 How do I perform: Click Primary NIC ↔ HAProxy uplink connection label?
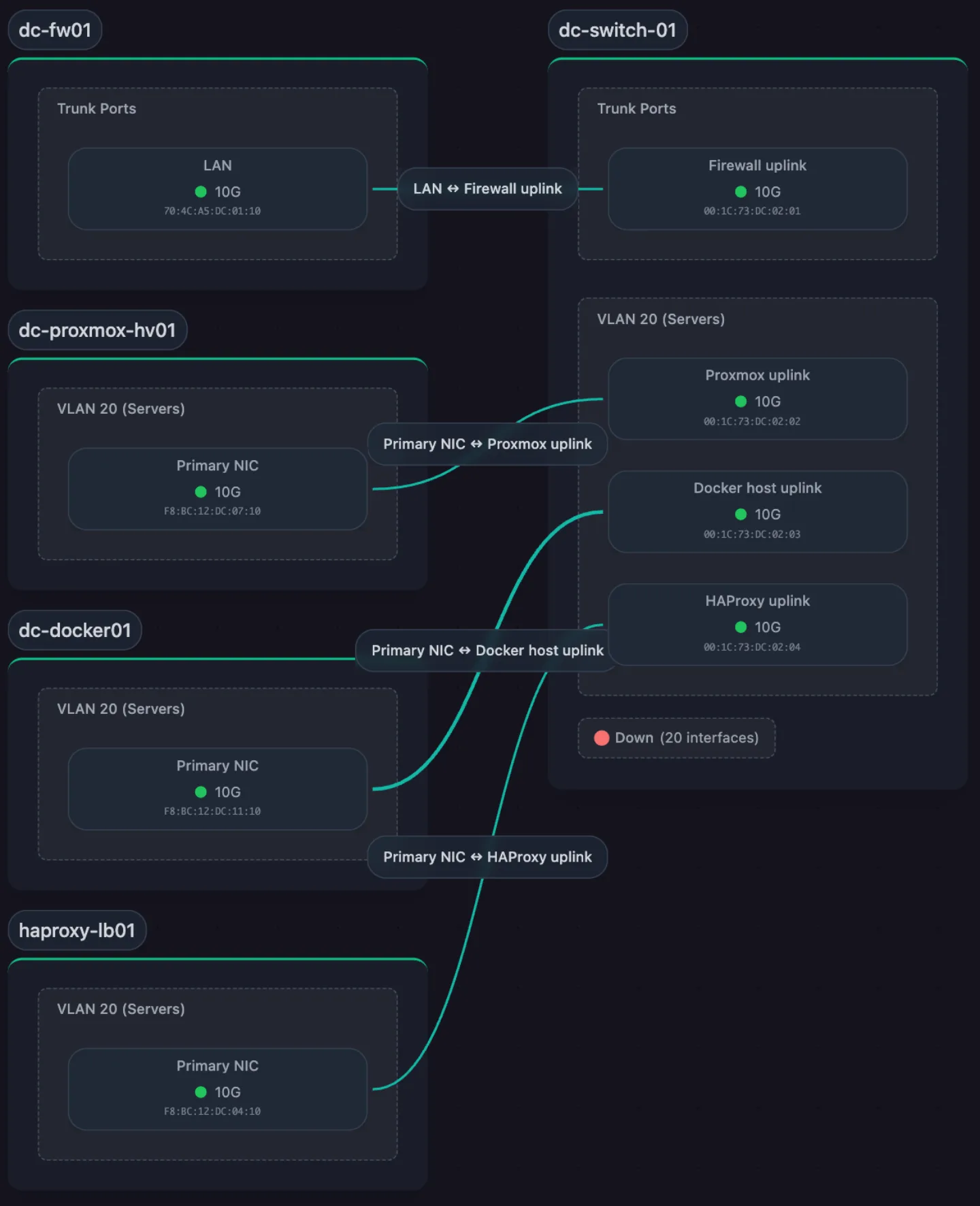(x=487, y=857)
